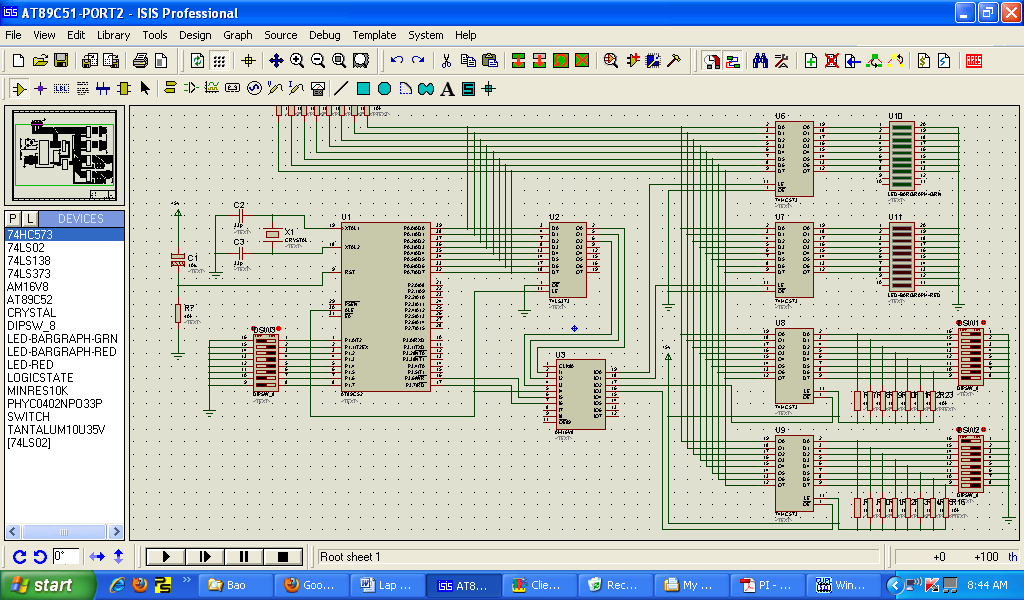Click the rotation angle input field
The image size is (1024, 600).
65,556
